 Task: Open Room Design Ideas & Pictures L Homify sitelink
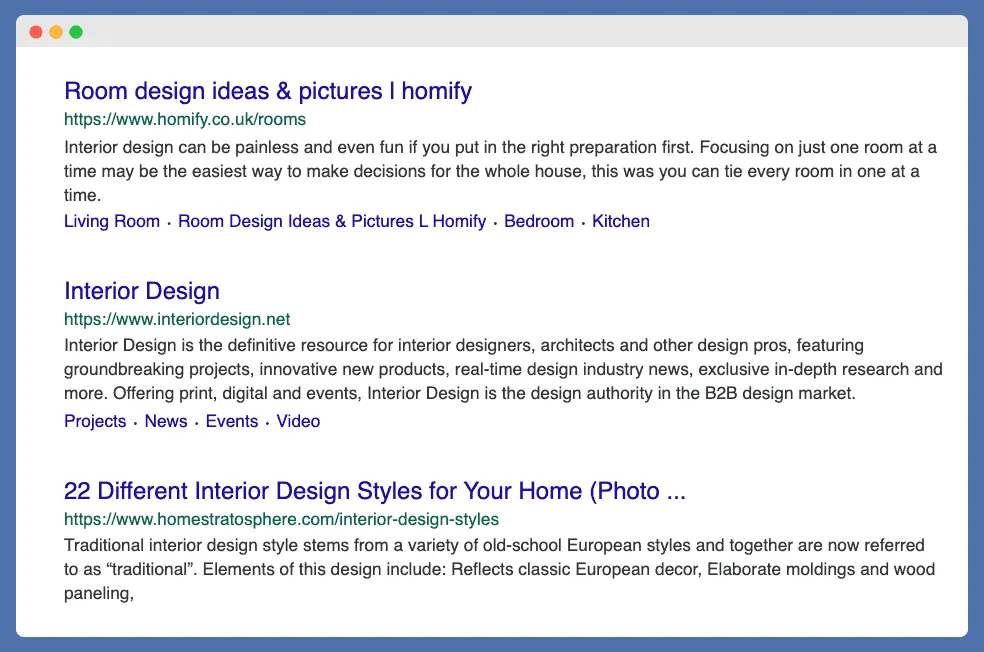coord(331,221)
